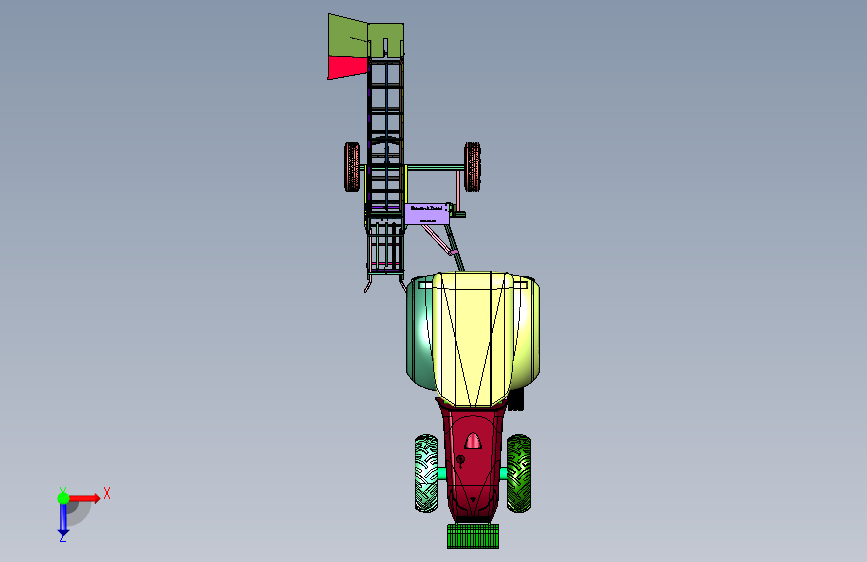Select the purple labelled box on the implement
Screen dimensions: 867x562
[426, 214]
